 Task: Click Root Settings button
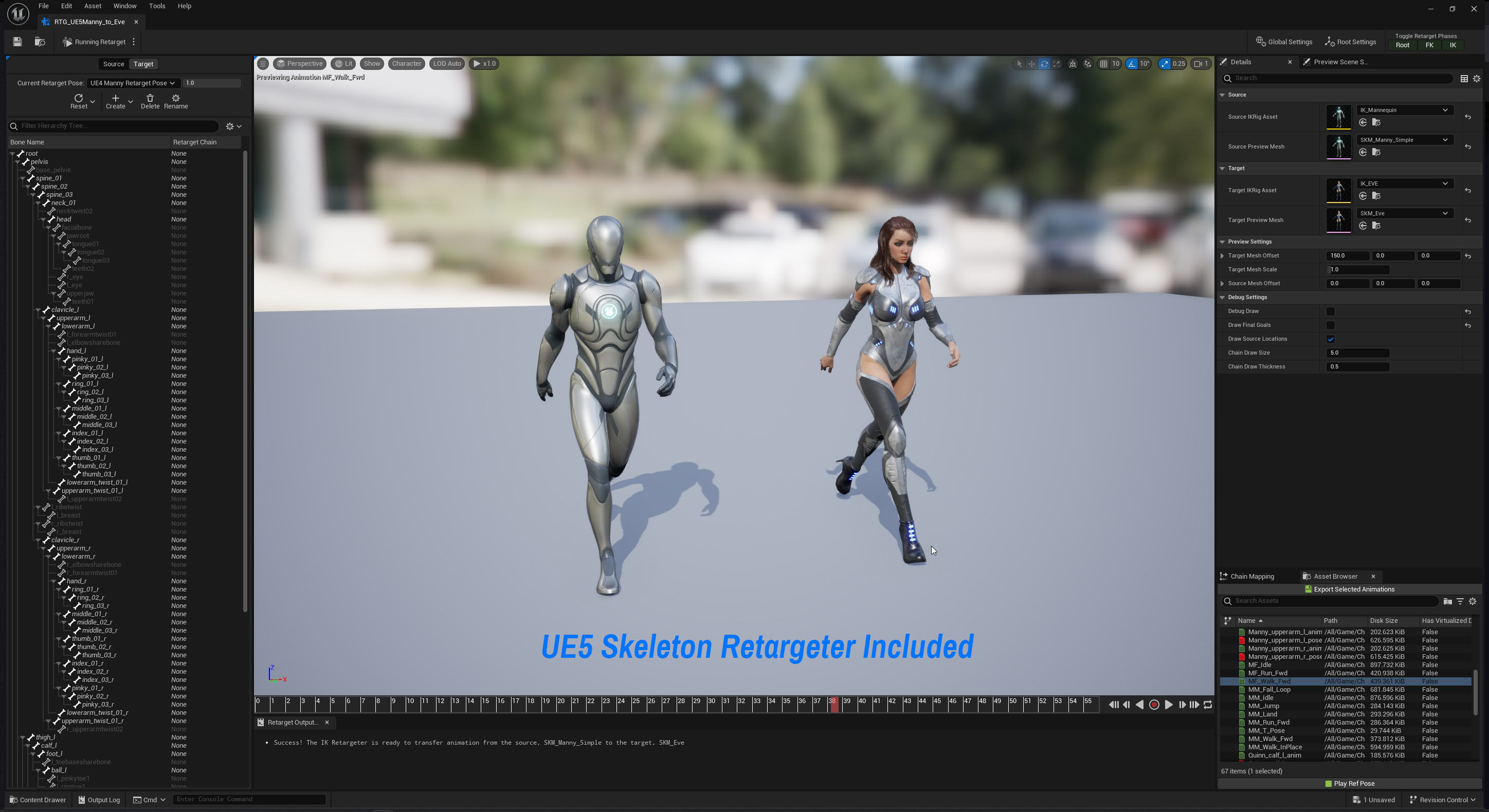pyautogui.click(x=1350, y=42)
